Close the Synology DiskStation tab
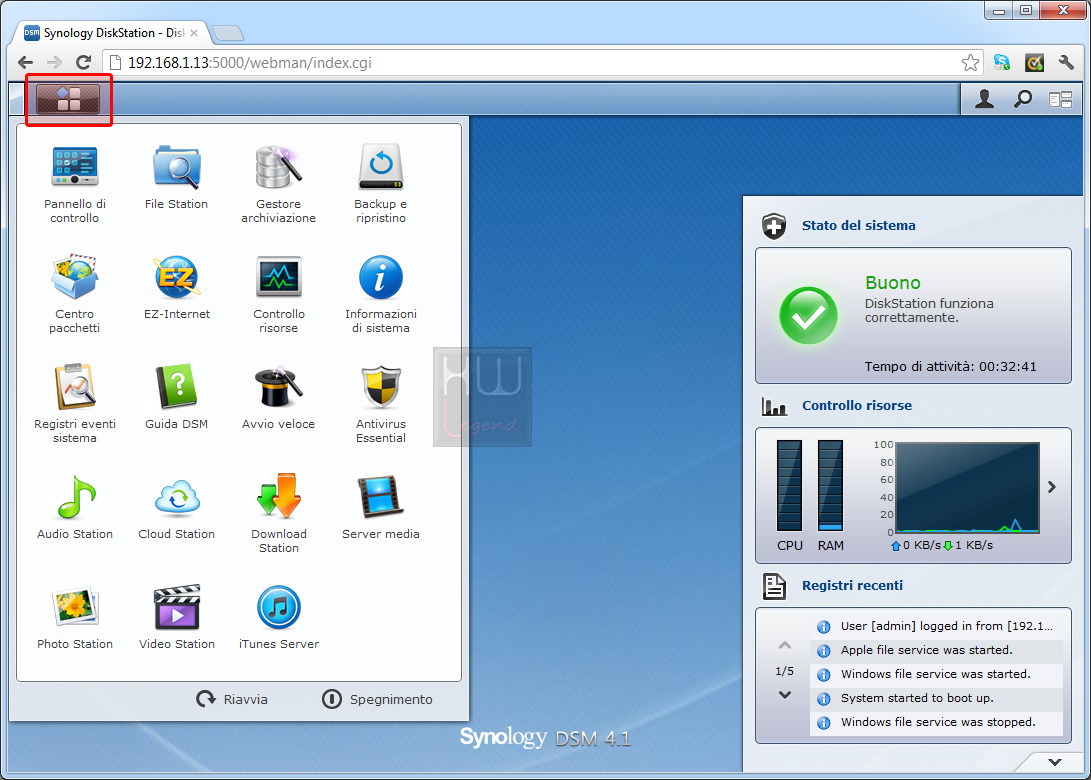Image resolution: width=1091 pixels, height=780 pixels. [x=193, y=33]
